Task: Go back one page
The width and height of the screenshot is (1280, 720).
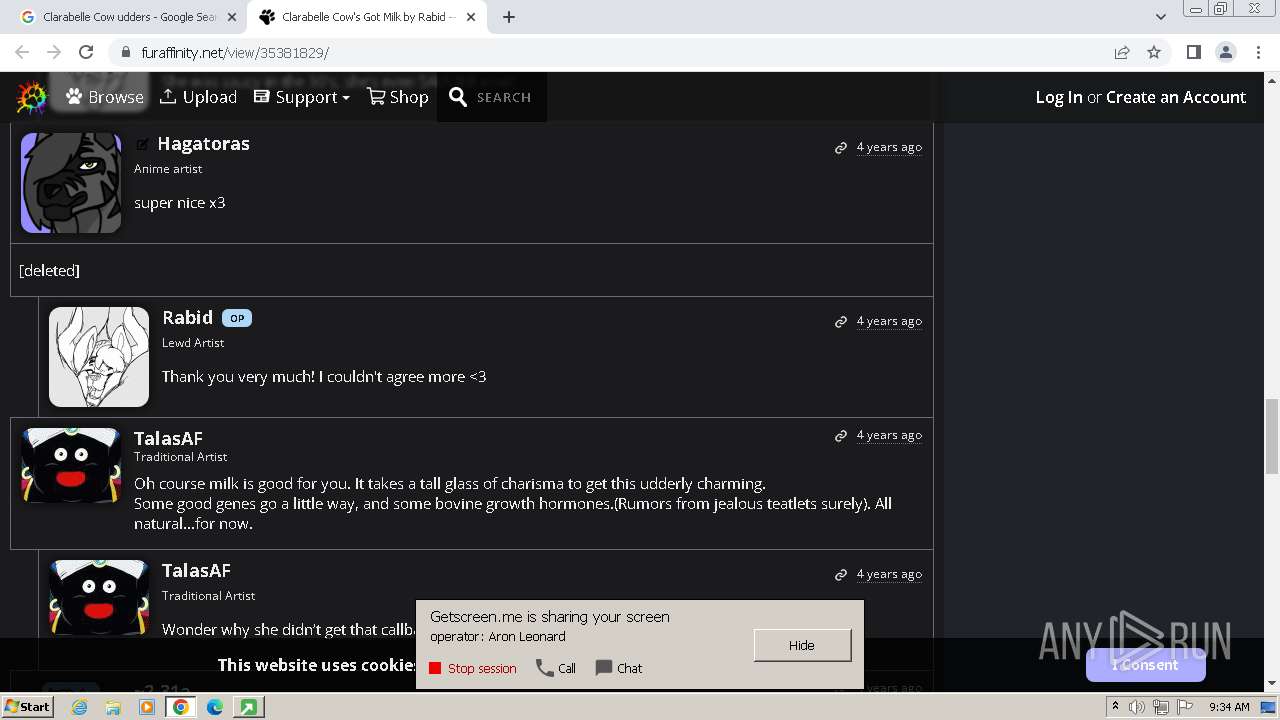Action: (22, 52)
